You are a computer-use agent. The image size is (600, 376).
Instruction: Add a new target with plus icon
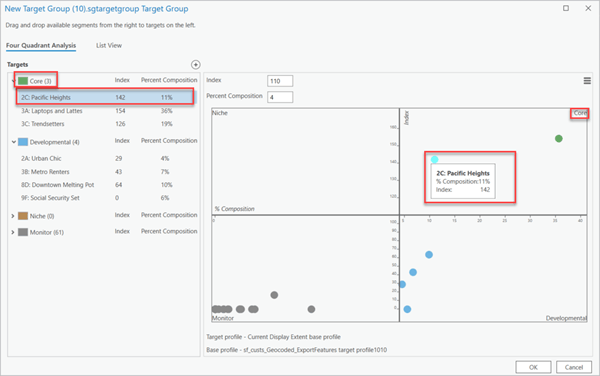(x=196, y=65)
